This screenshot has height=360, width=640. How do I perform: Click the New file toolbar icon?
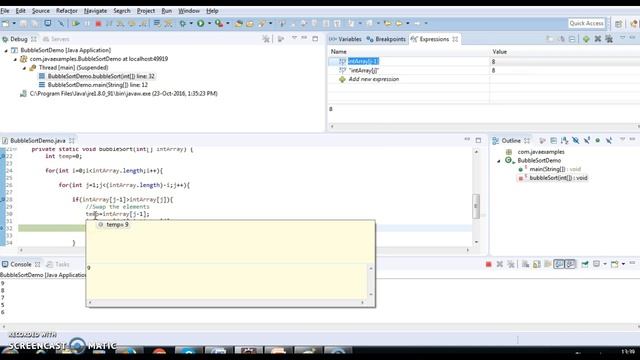pos(6,24)
